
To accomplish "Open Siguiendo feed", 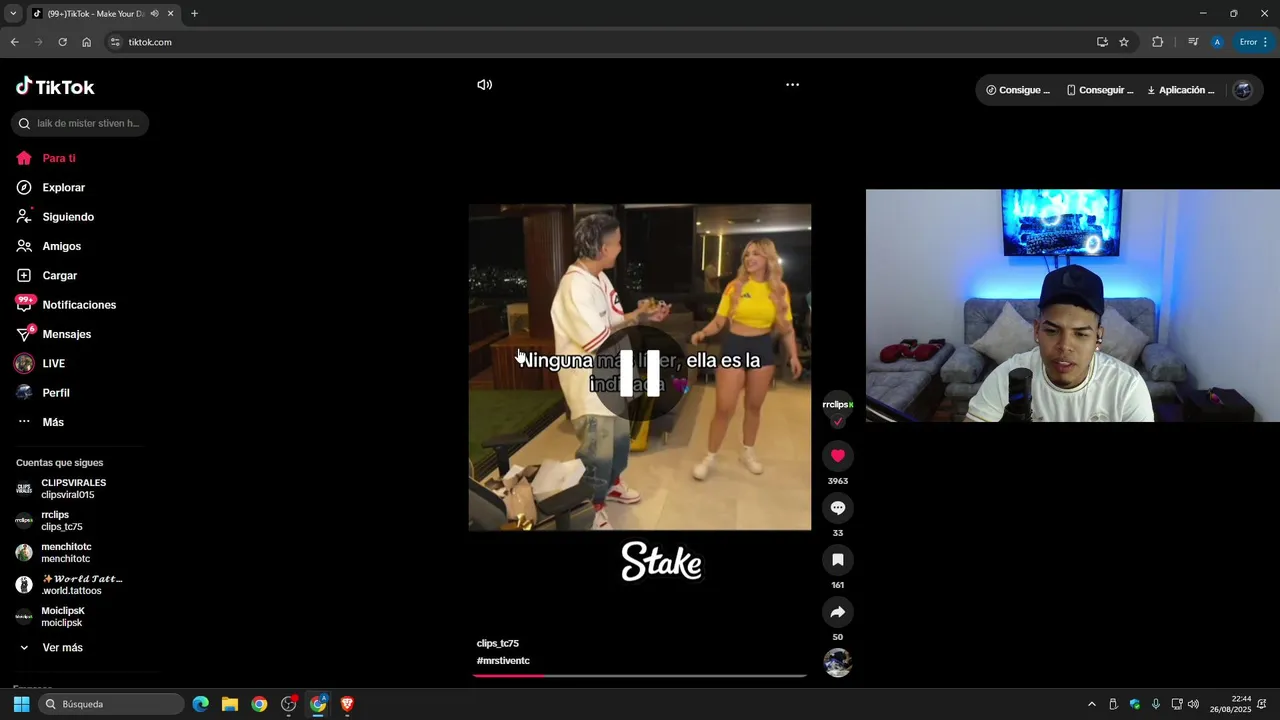I will (55, 217).
